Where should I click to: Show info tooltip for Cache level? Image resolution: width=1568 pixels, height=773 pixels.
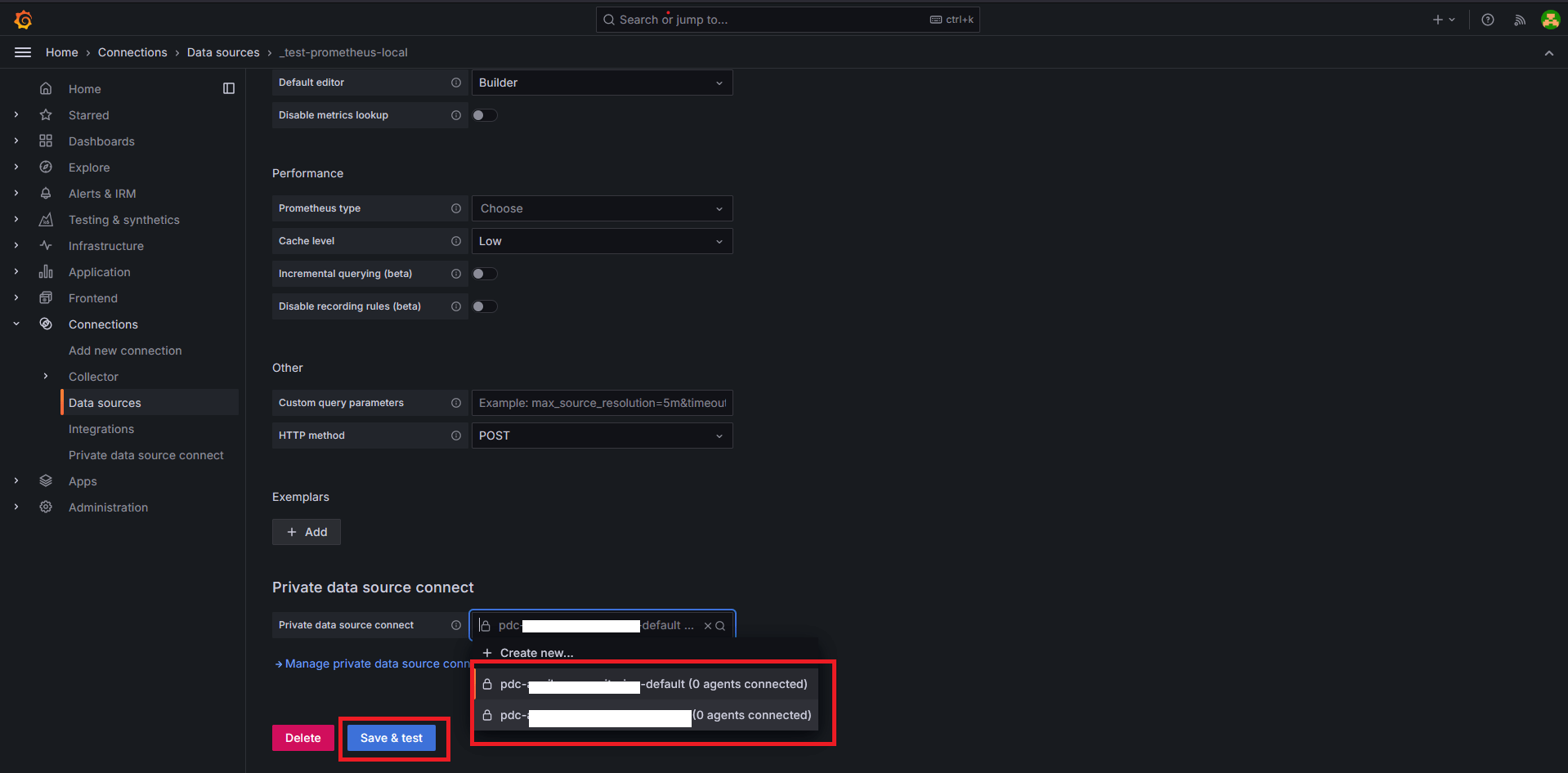(456, 241)
